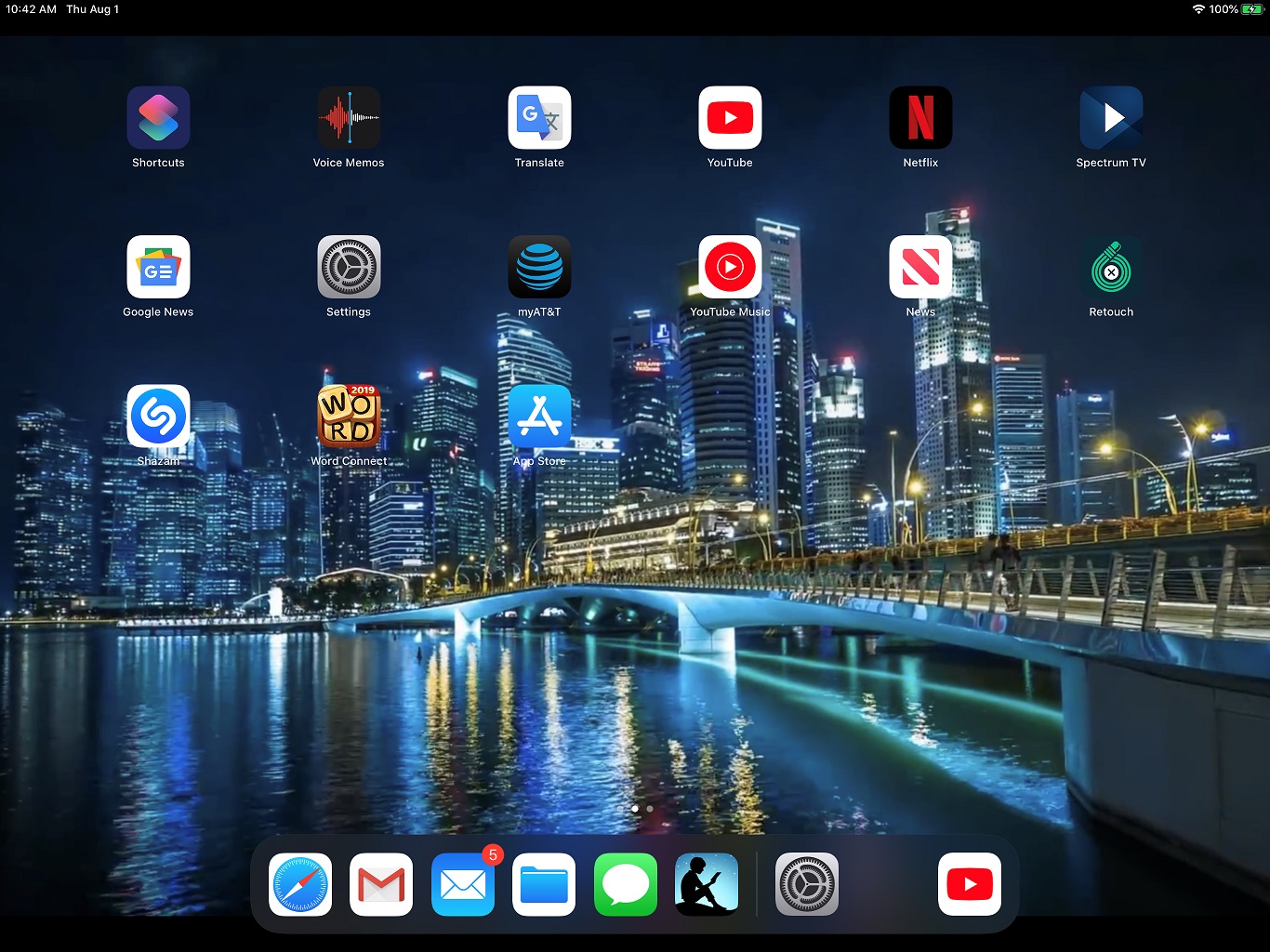Tap the YouTube icon in the top row

730,118
